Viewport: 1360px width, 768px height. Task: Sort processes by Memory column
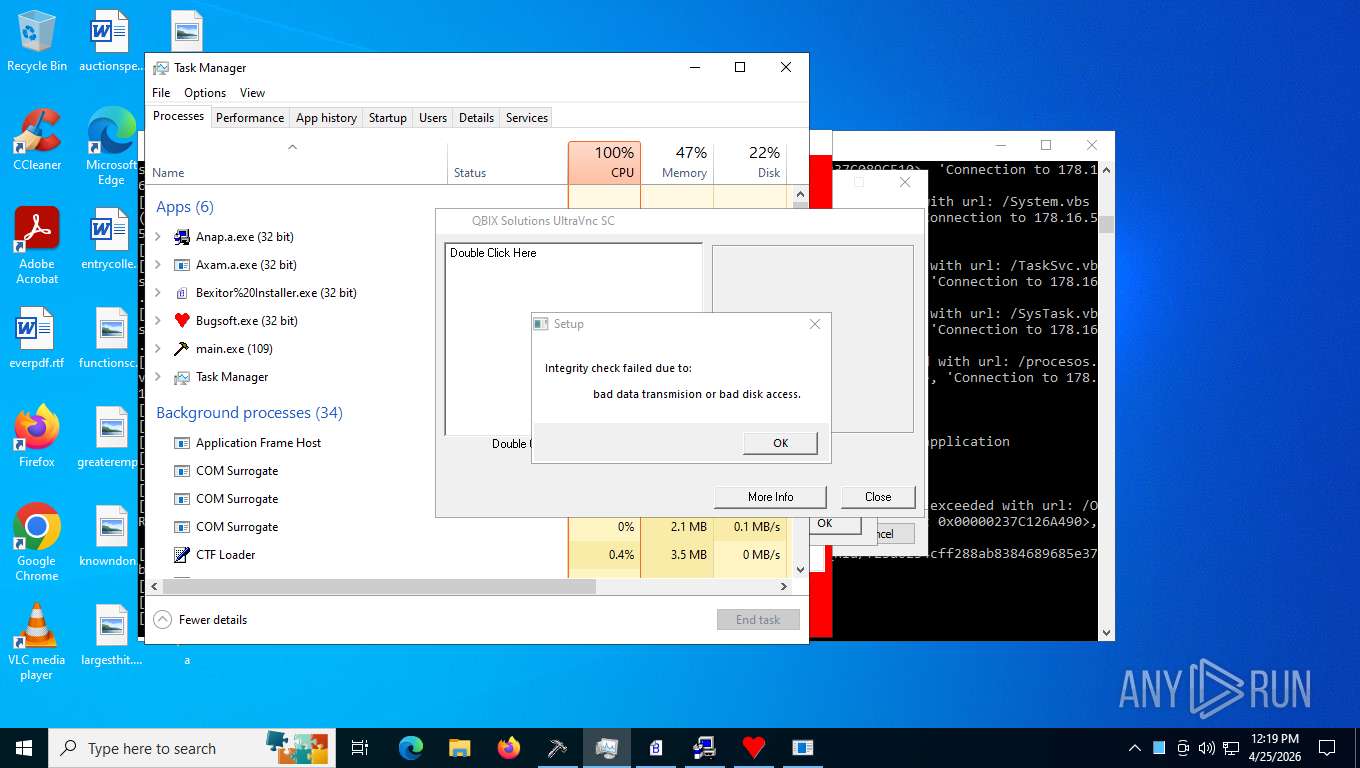677,162
